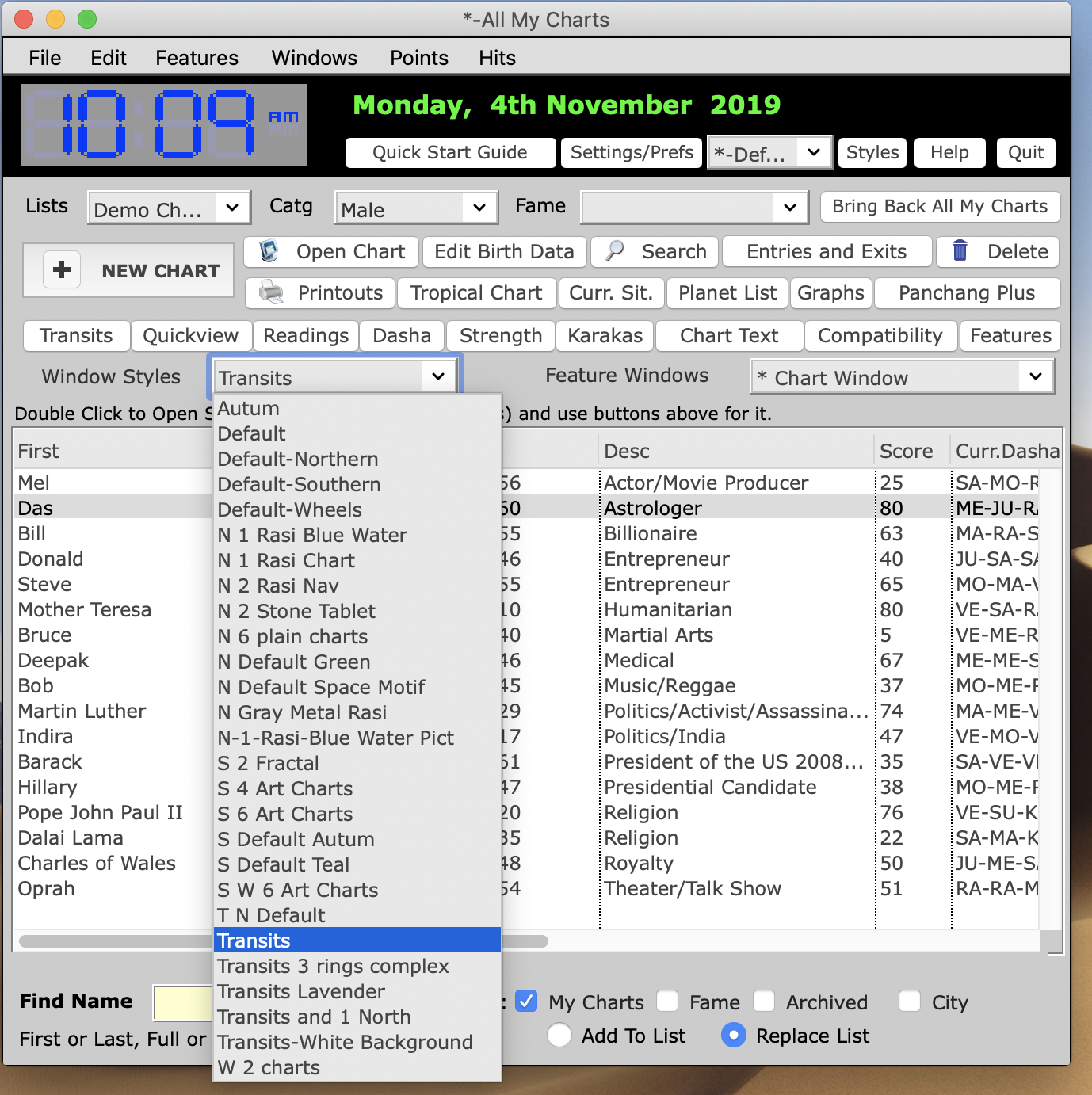Select N Default Space Motif style option
1092x1095 pixels.
point(321,688)
